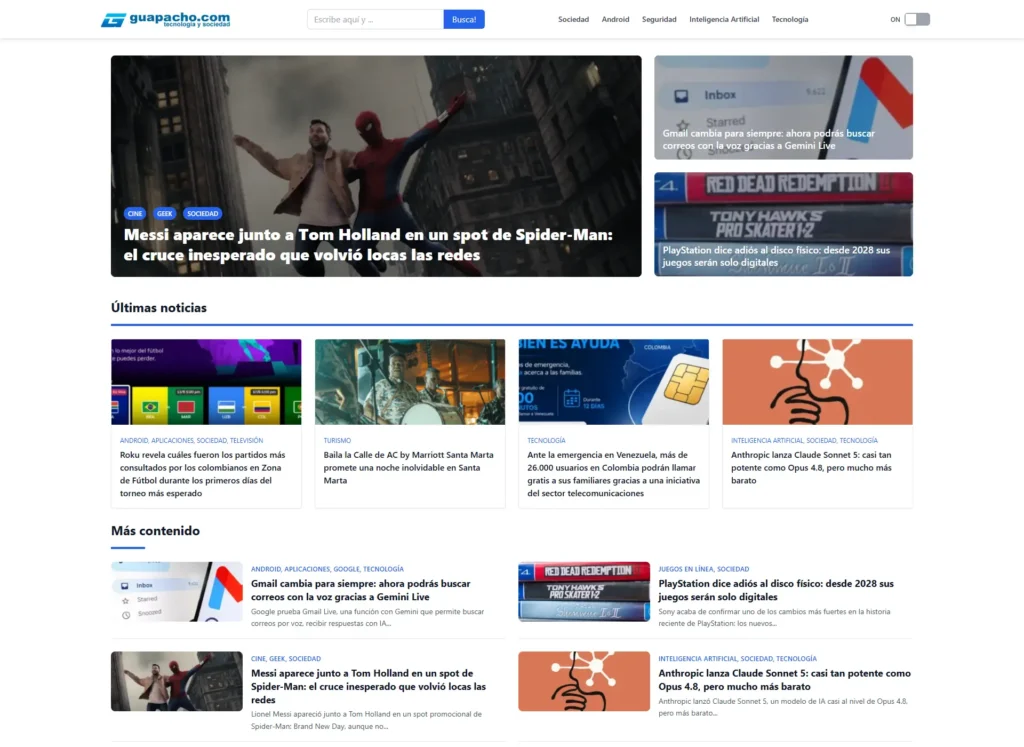This screenshot has height=747, width=1024.
Task: Select the TURISMO category label
Action: [337, 441]
